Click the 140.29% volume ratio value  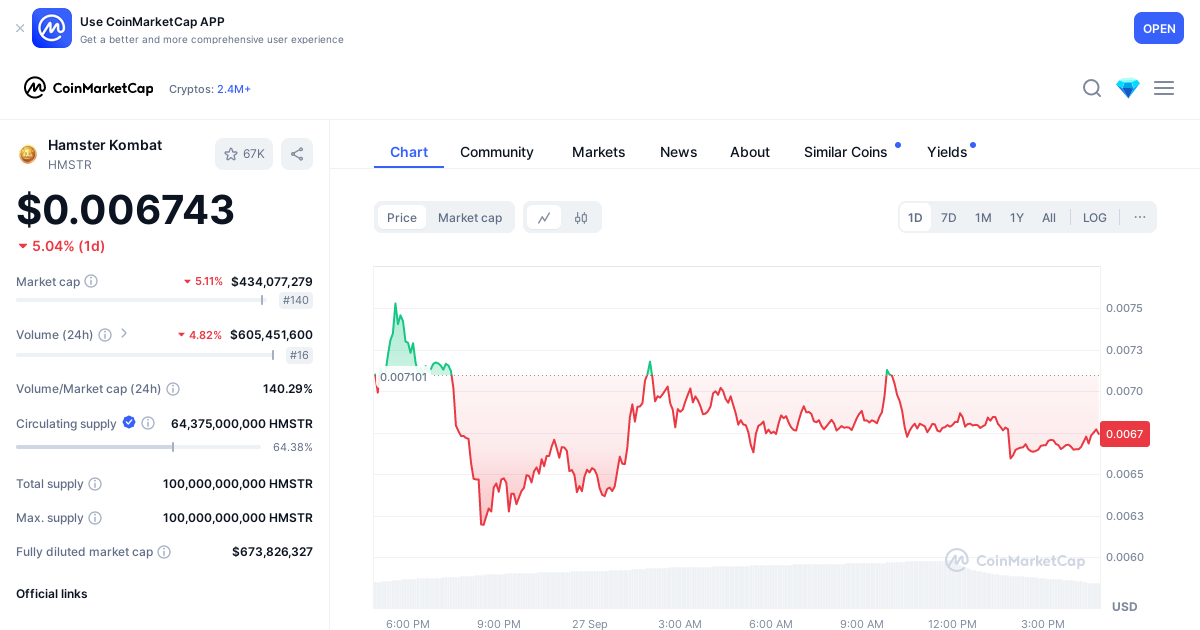click(288, 389)
